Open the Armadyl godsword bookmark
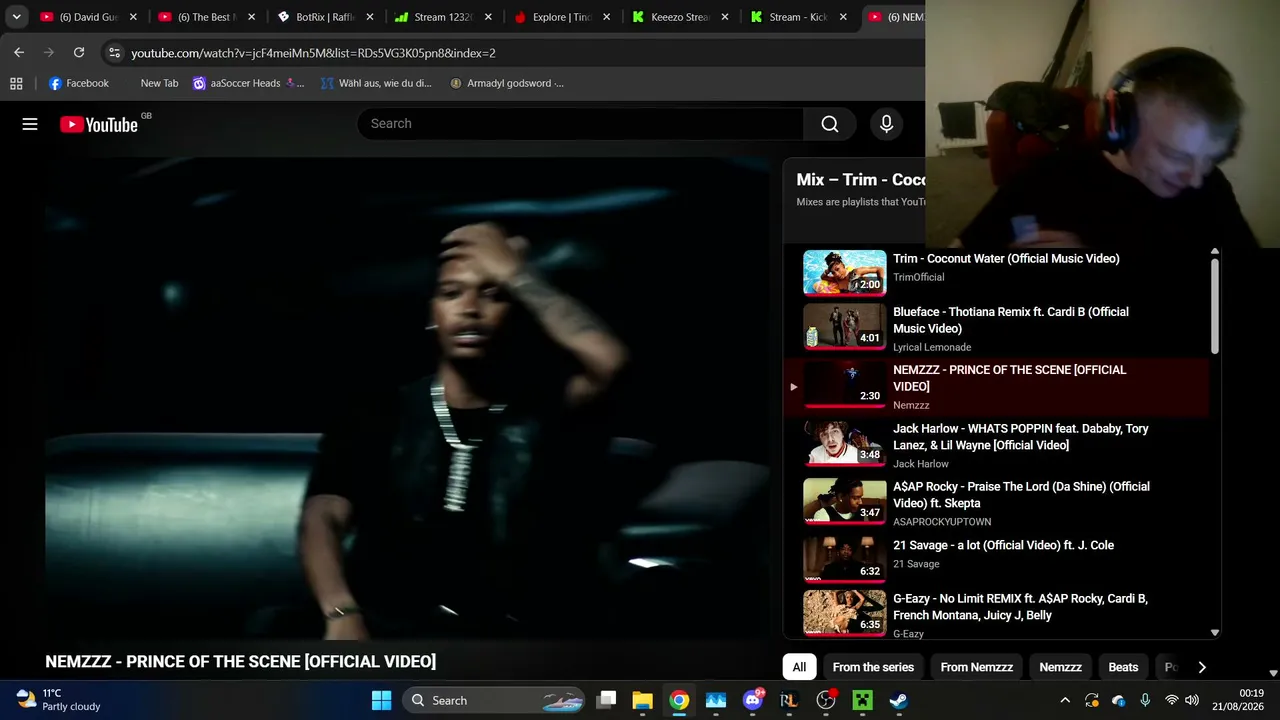Screen dimensions: 1280x720 507,83
